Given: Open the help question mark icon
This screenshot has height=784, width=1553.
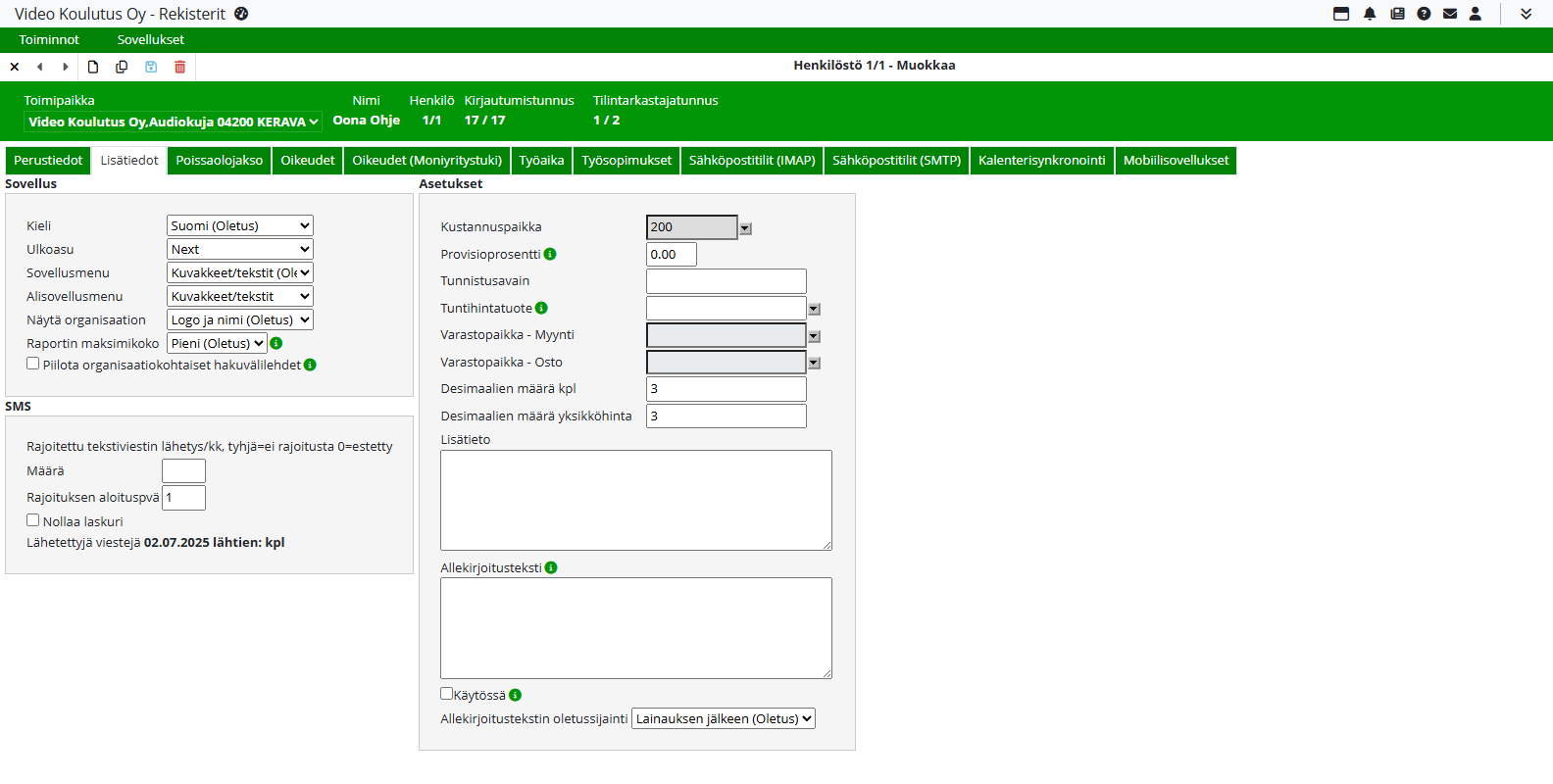Looking at the screenshot, I should 1424,14.
